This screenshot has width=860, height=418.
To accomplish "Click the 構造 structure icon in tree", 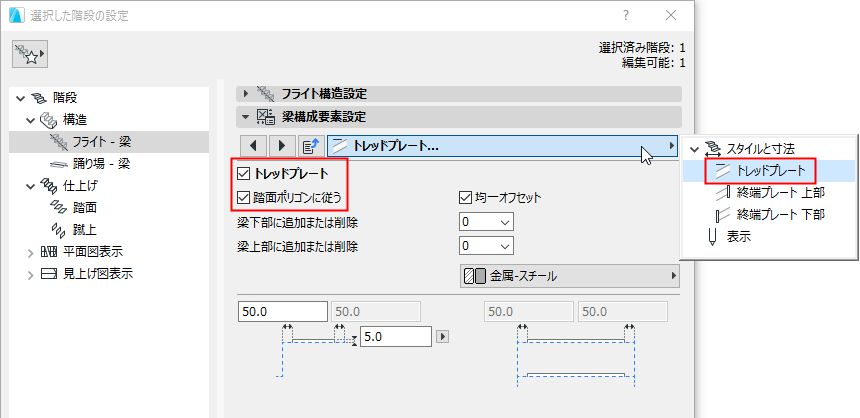I will tap(48, 120).
